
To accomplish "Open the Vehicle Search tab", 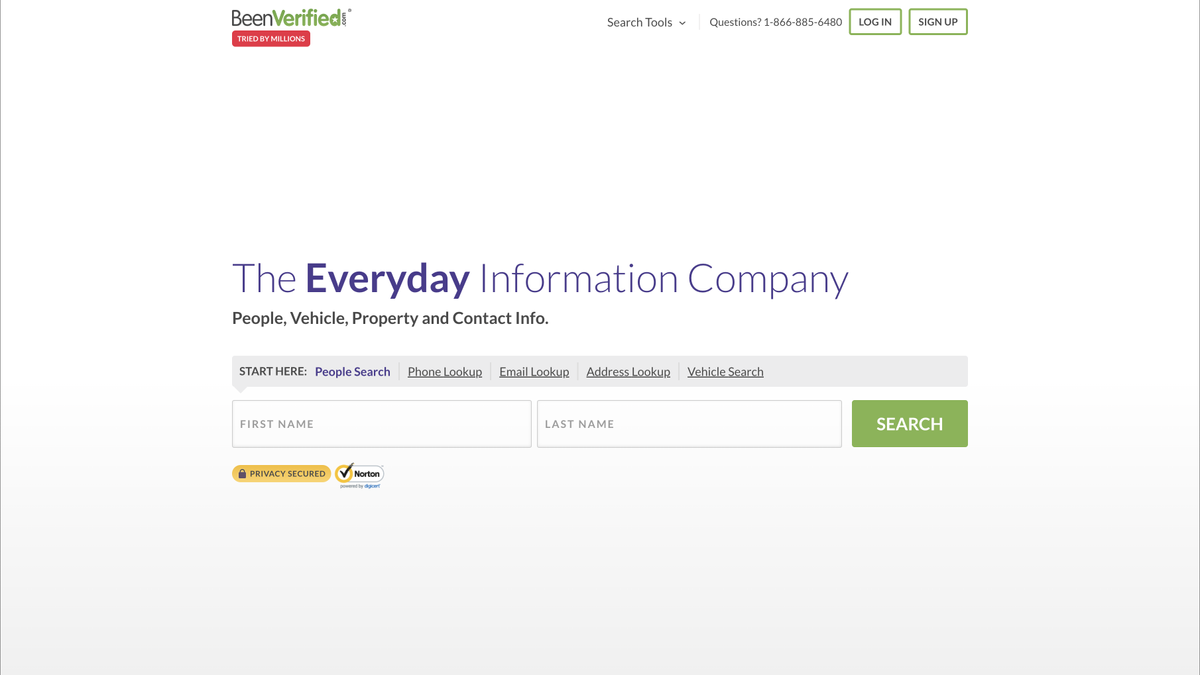I will pyautogui.click(x=725, y=371).
